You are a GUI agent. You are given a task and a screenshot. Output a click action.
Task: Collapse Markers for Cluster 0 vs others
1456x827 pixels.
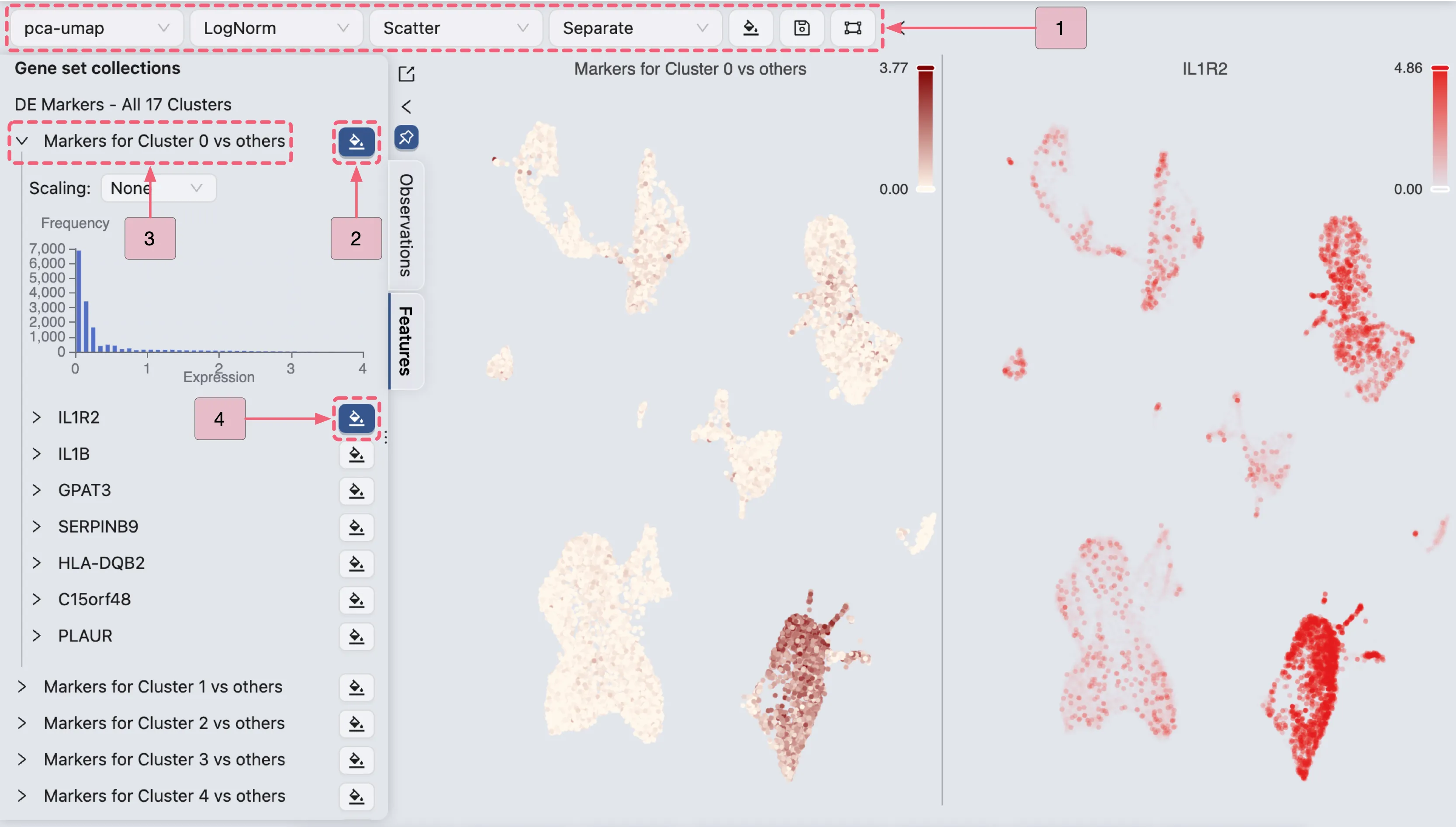coord(22,141)
